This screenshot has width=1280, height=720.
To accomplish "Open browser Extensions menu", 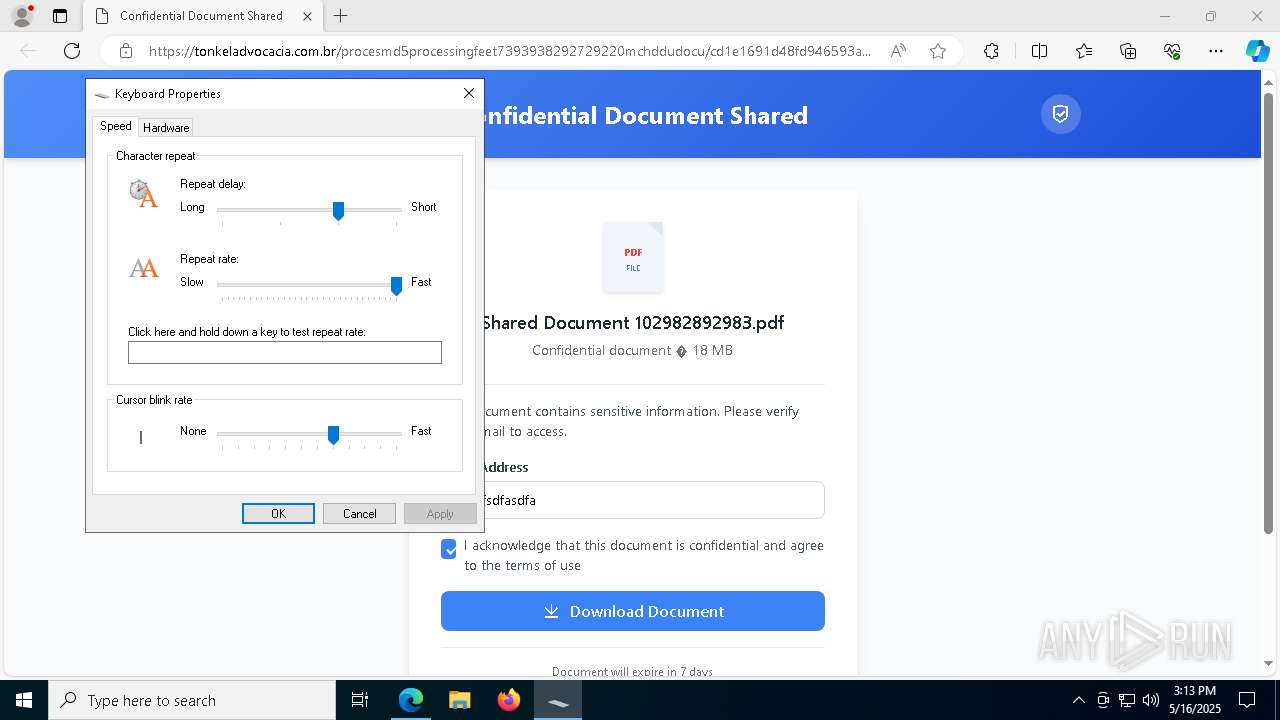I will click(991, 51).
